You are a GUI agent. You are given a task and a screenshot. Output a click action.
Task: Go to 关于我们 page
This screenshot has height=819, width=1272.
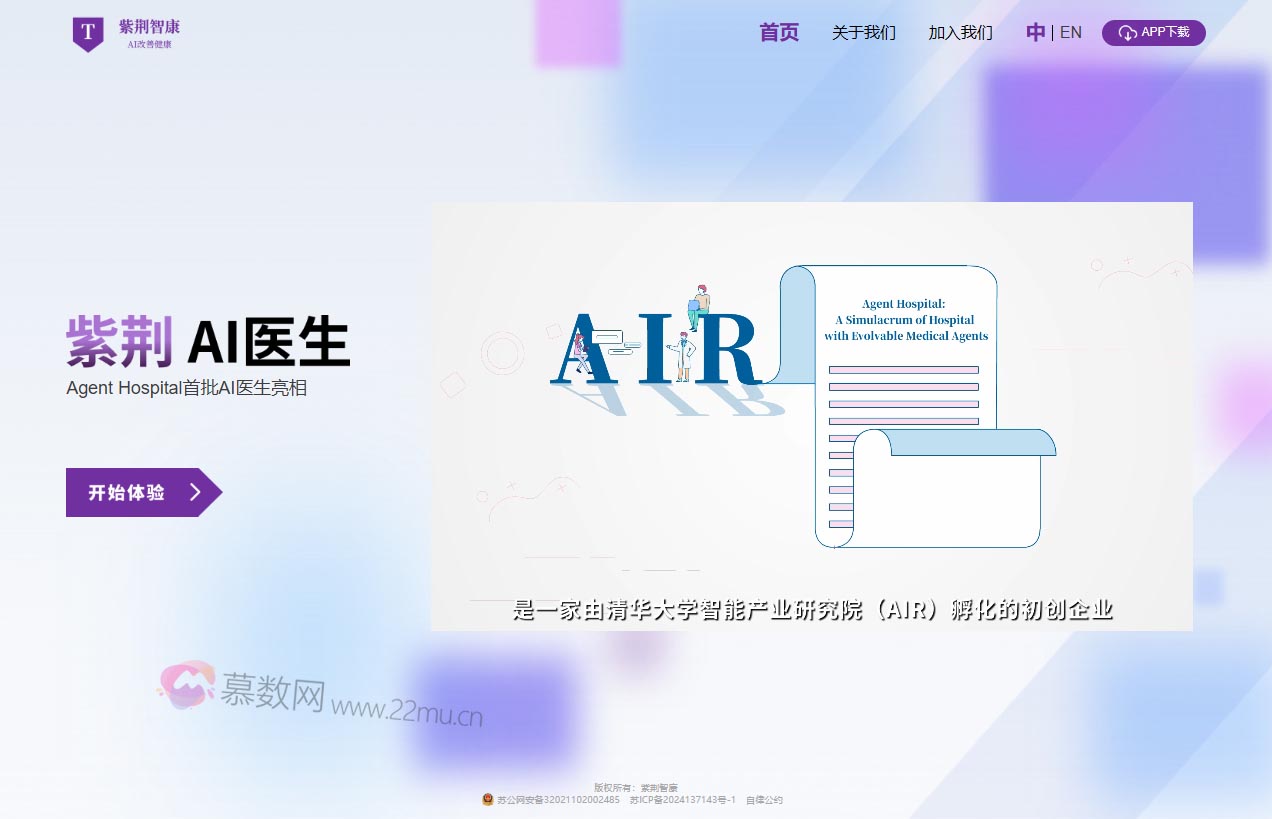(863, 33)
